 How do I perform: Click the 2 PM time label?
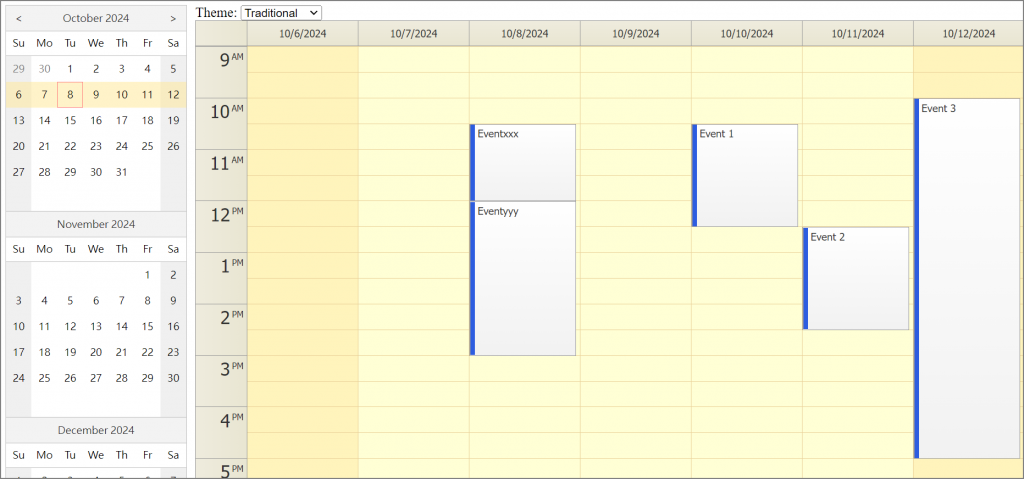tap(221, 330)
